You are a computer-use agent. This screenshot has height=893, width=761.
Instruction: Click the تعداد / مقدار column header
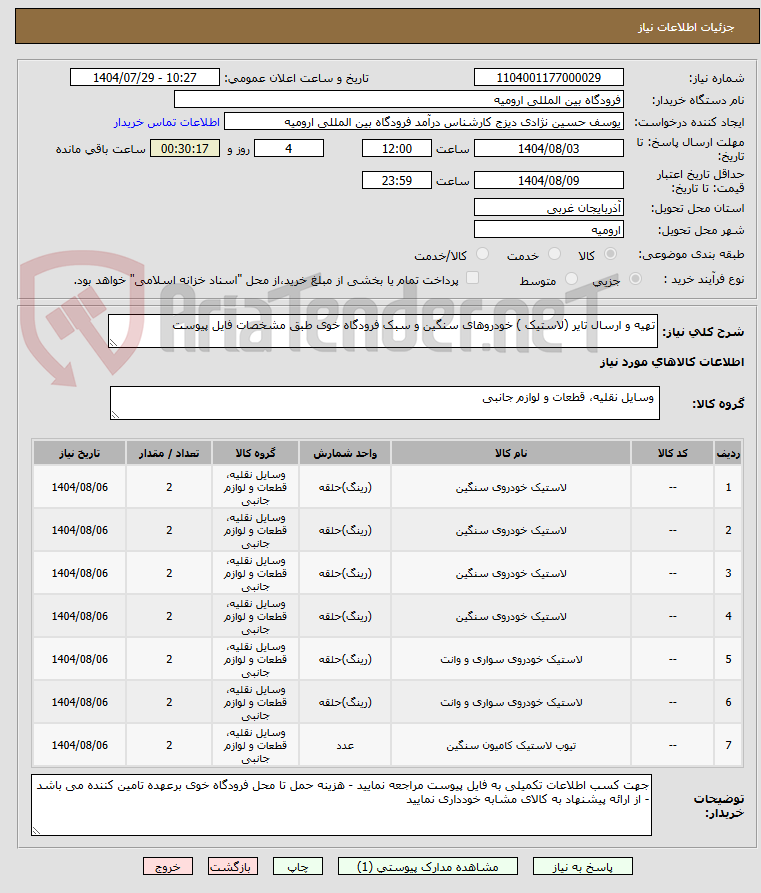coord(169,453)
